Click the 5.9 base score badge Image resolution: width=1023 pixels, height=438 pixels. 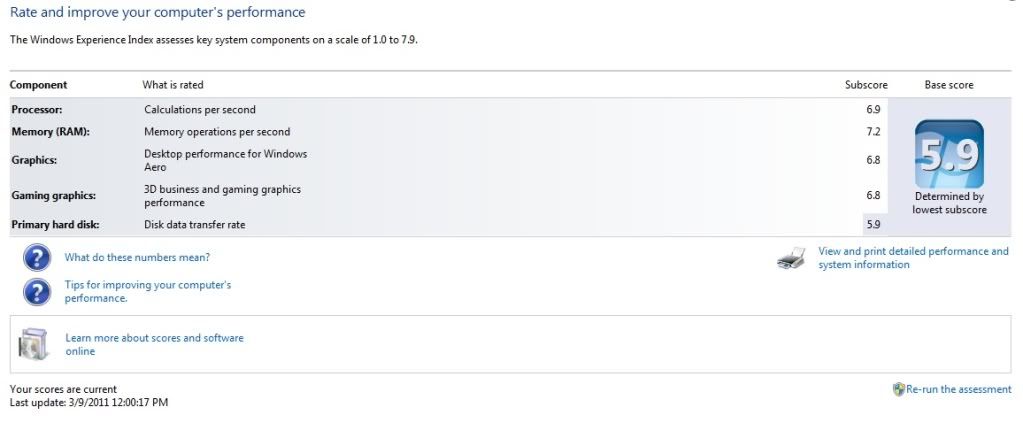pos(949,154)
